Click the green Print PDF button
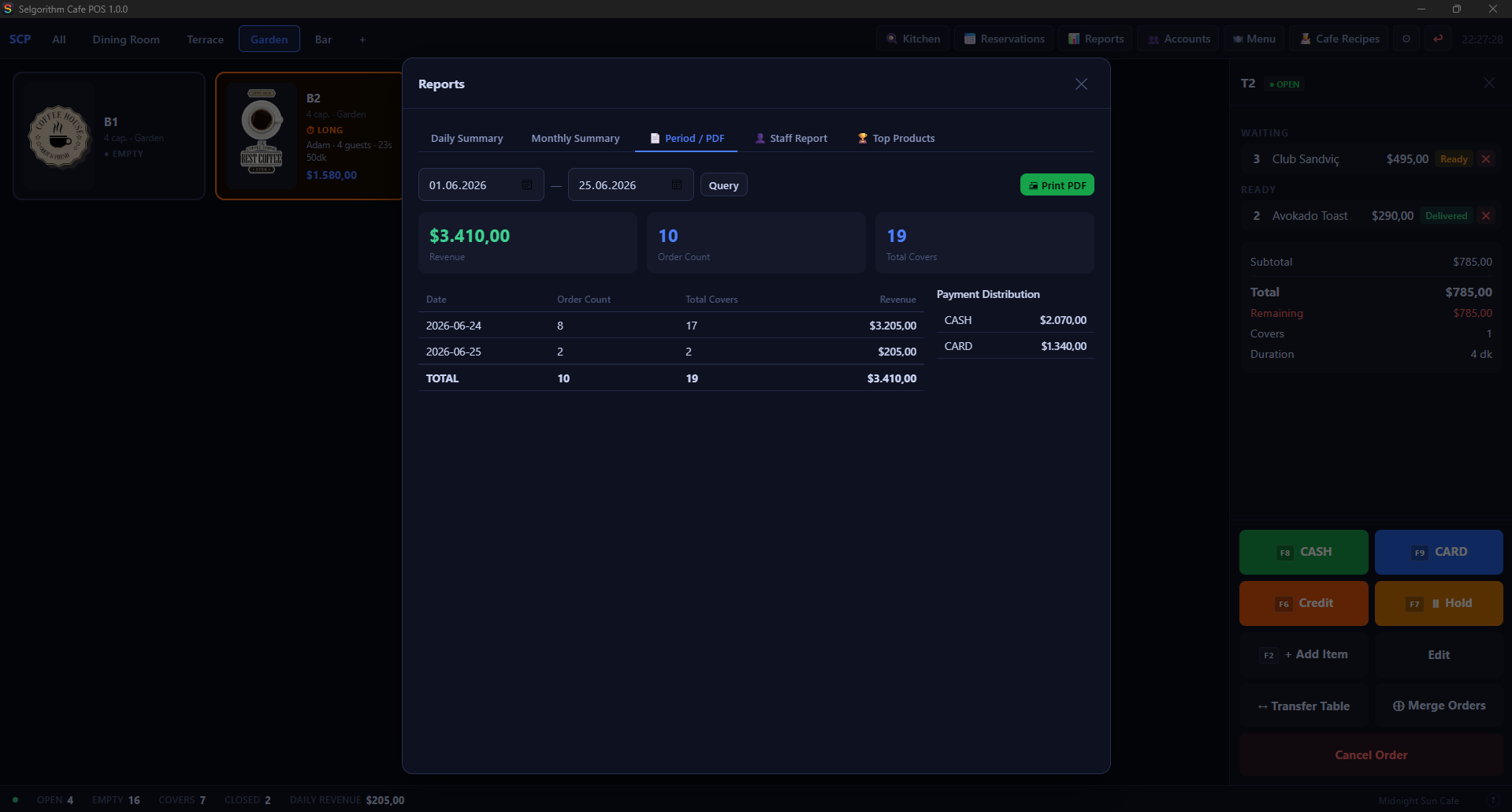Screen dimensions: 1512x812 click(1057, 185)
